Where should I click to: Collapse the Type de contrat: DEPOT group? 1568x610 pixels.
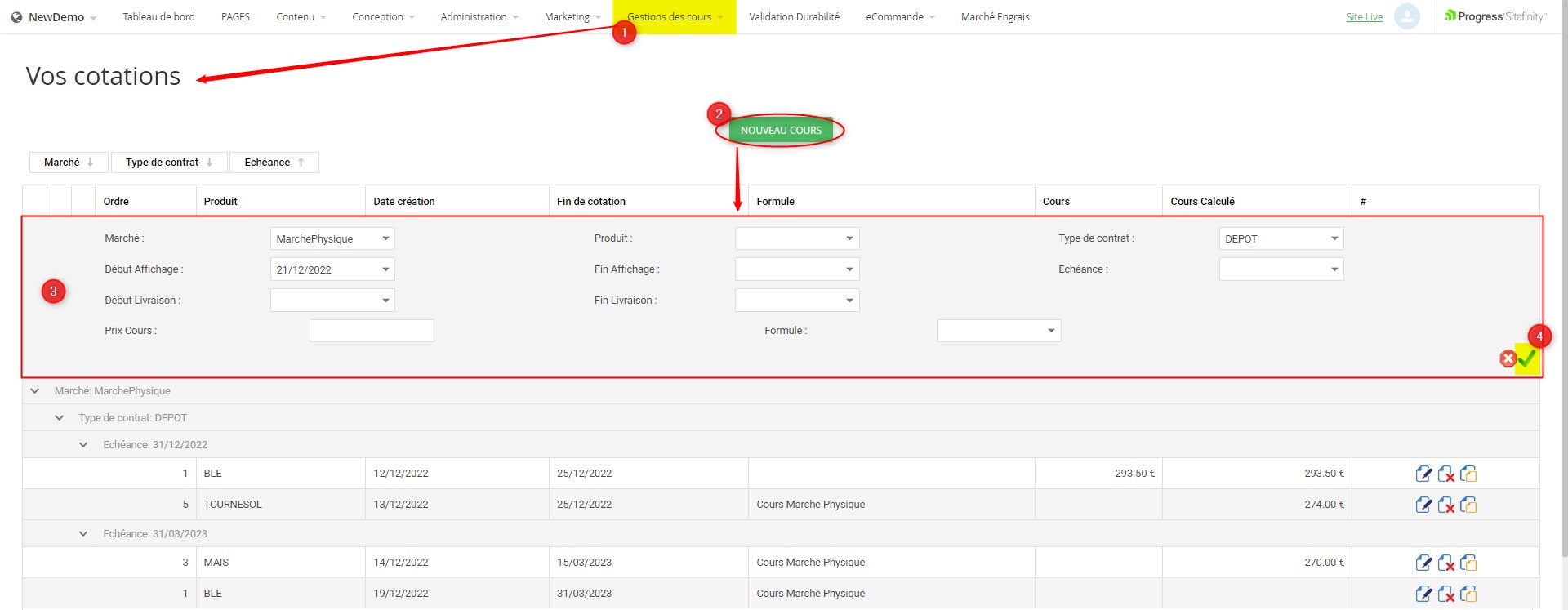point(59,418)
